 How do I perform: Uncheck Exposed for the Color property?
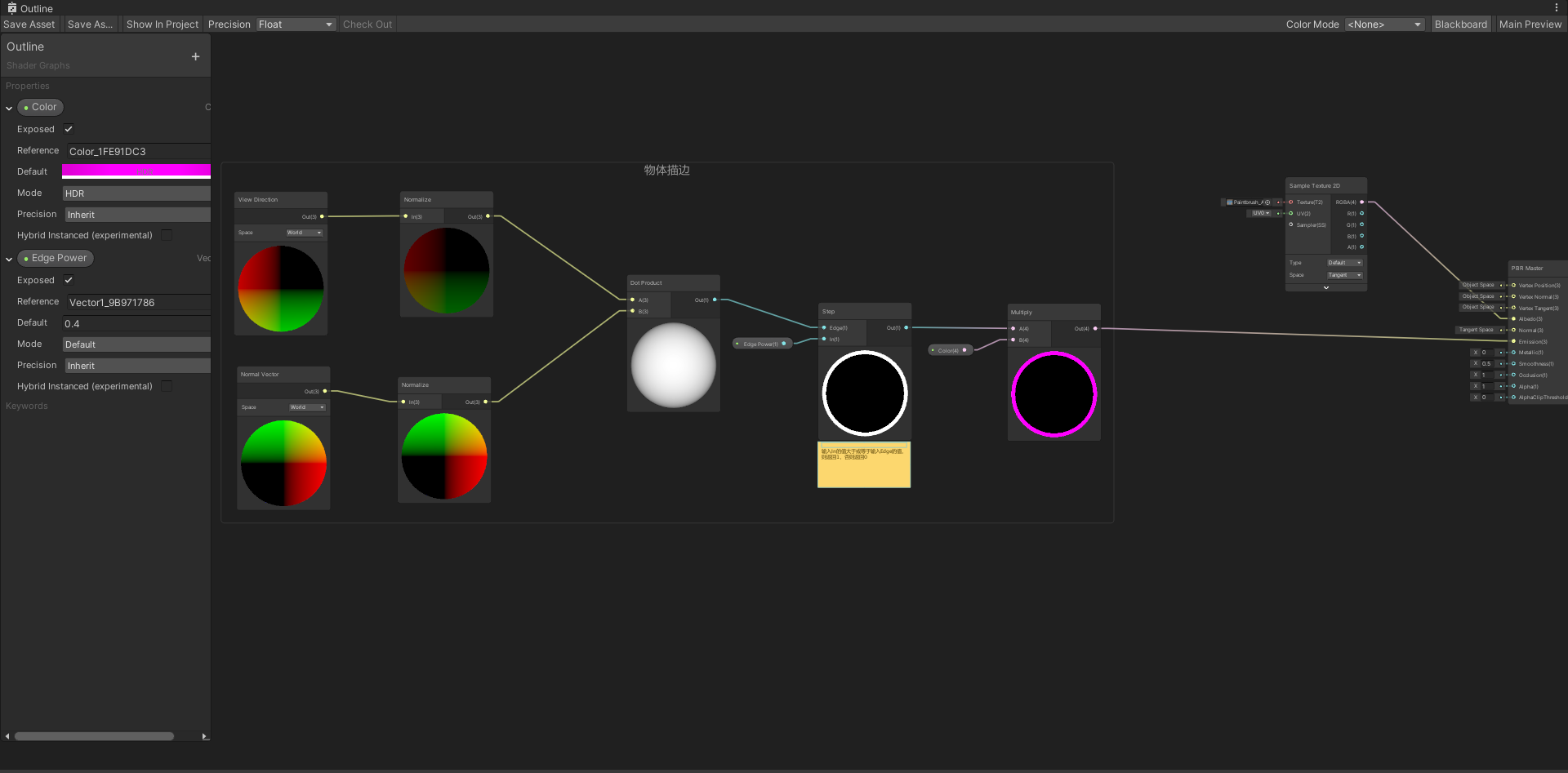(x=68, y=128)
